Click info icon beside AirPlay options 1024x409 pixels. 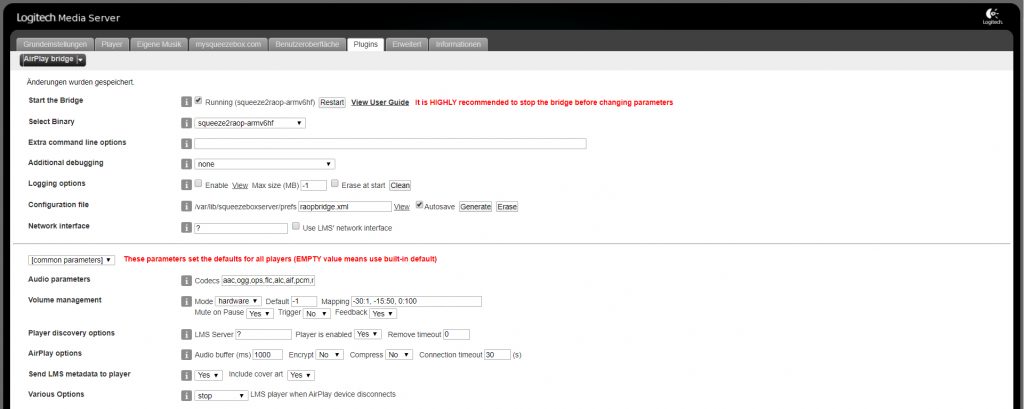coord(186,355)
